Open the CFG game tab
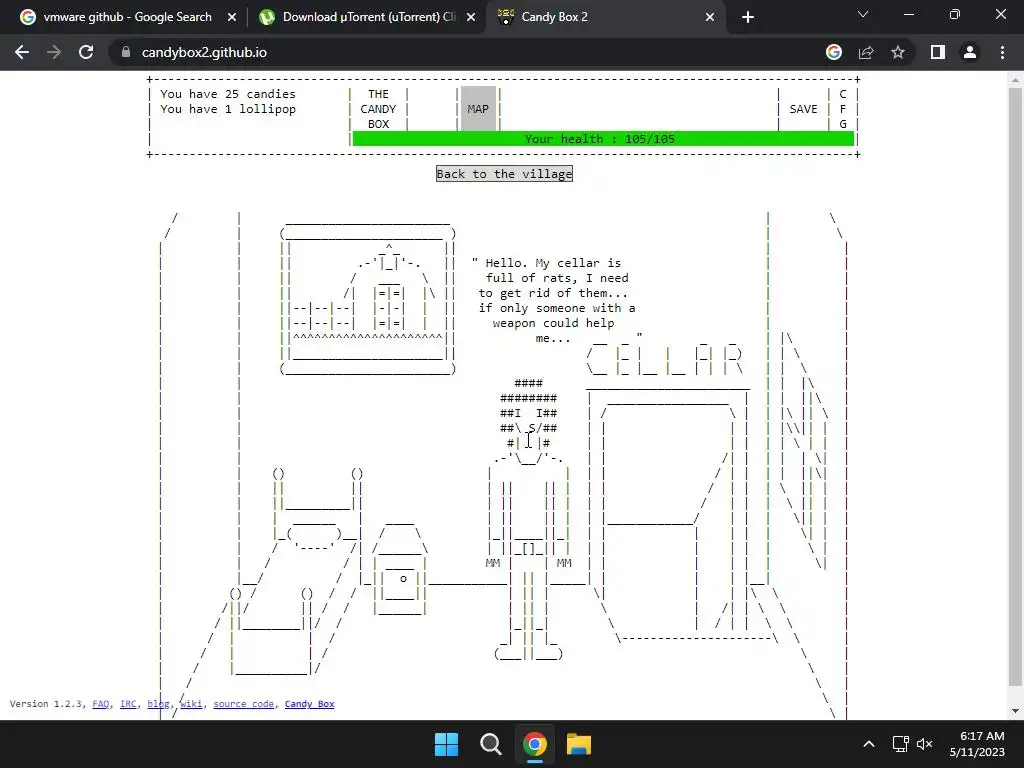The width and height of the screenshot is (1024, 768). click(842, 109)
